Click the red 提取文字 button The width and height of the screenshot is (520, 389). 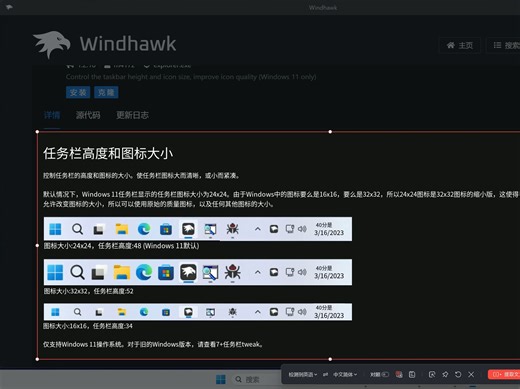click(x=504, y=374)
